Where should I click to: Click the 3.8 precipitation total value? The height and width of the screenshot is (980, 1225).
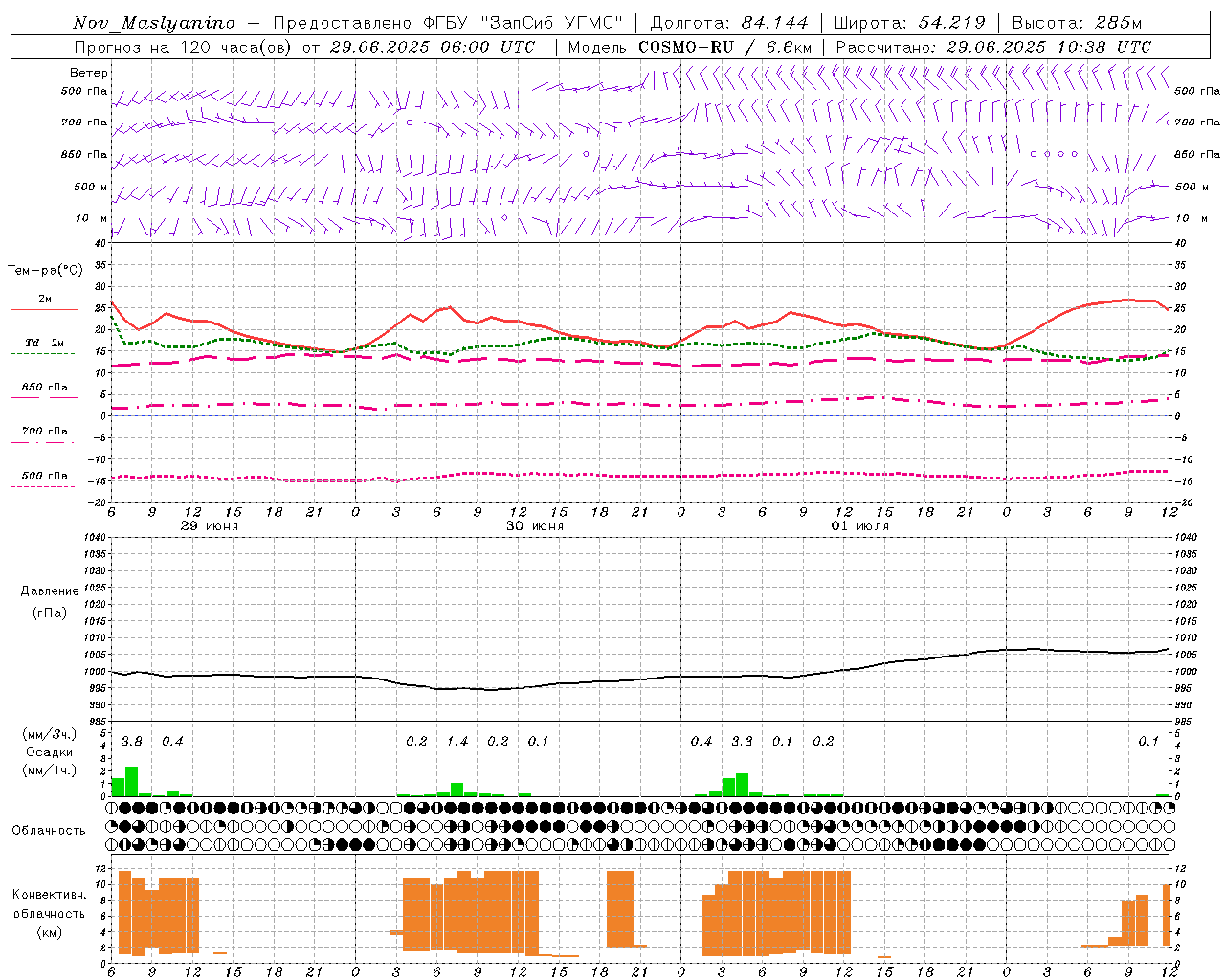pos(132,742)
